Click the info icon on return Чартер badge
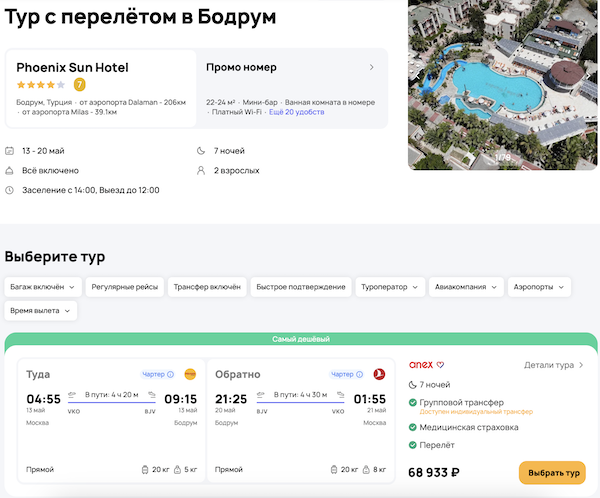600x498 pixels. pos(360,375)
